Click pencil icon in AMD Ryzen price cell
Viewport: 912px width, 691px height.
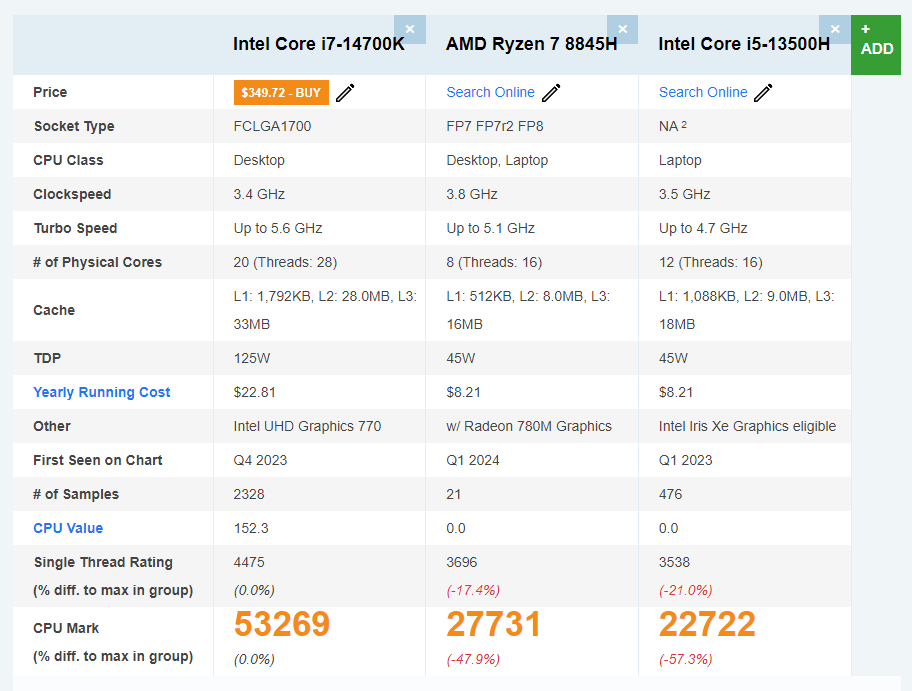(x=551, y=93)
